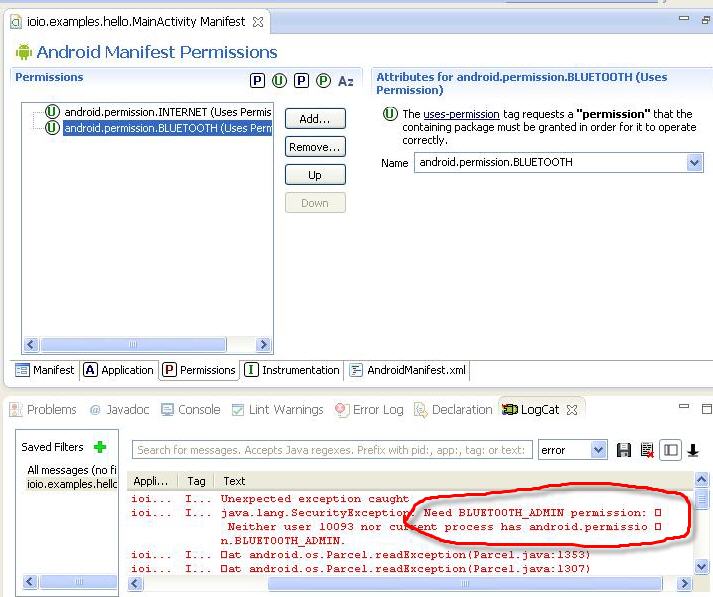
Task: Open the AndroidManifest.xml tab
Action: tap(408, 370)
